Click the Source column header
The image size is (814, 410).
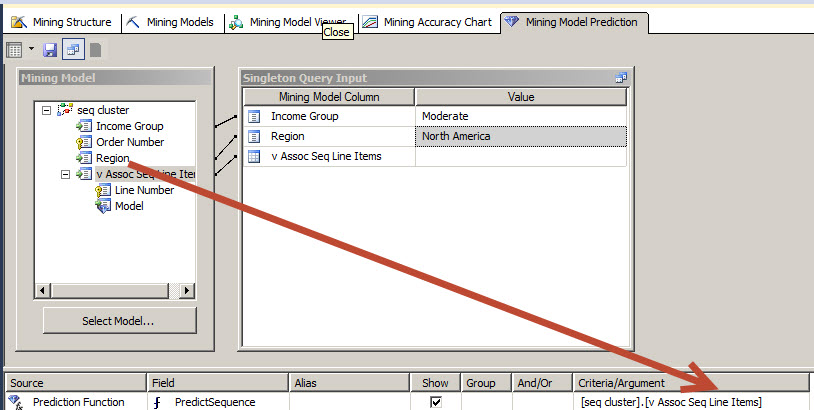76,383
